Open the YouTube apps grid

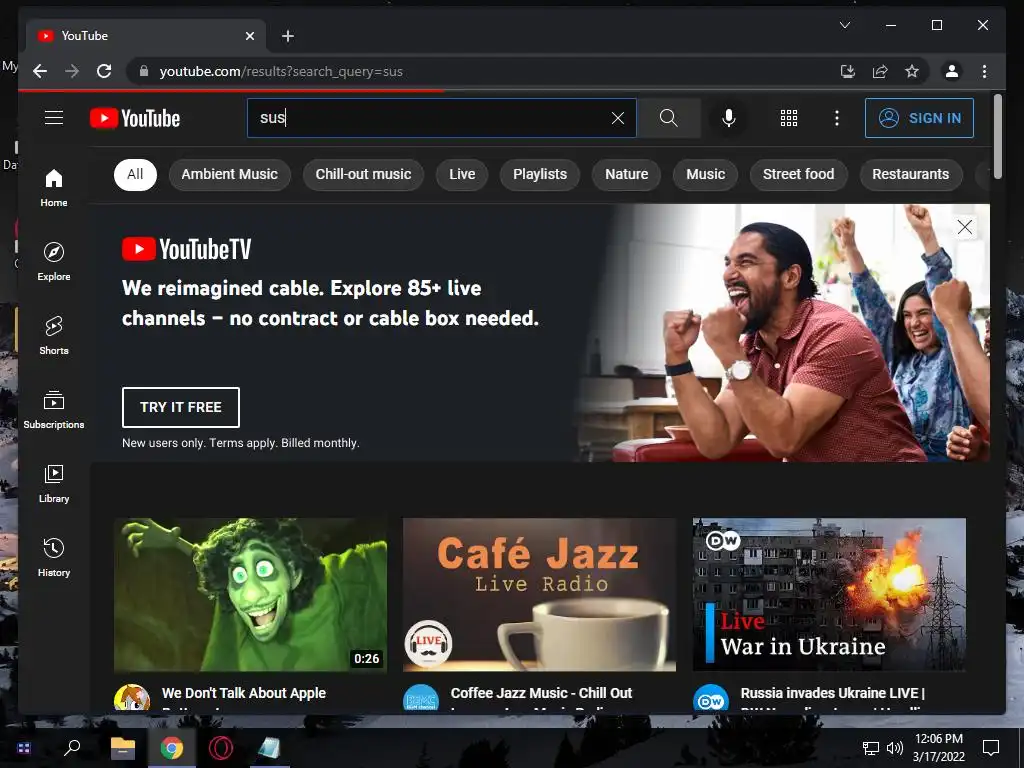tap(789, 118)
